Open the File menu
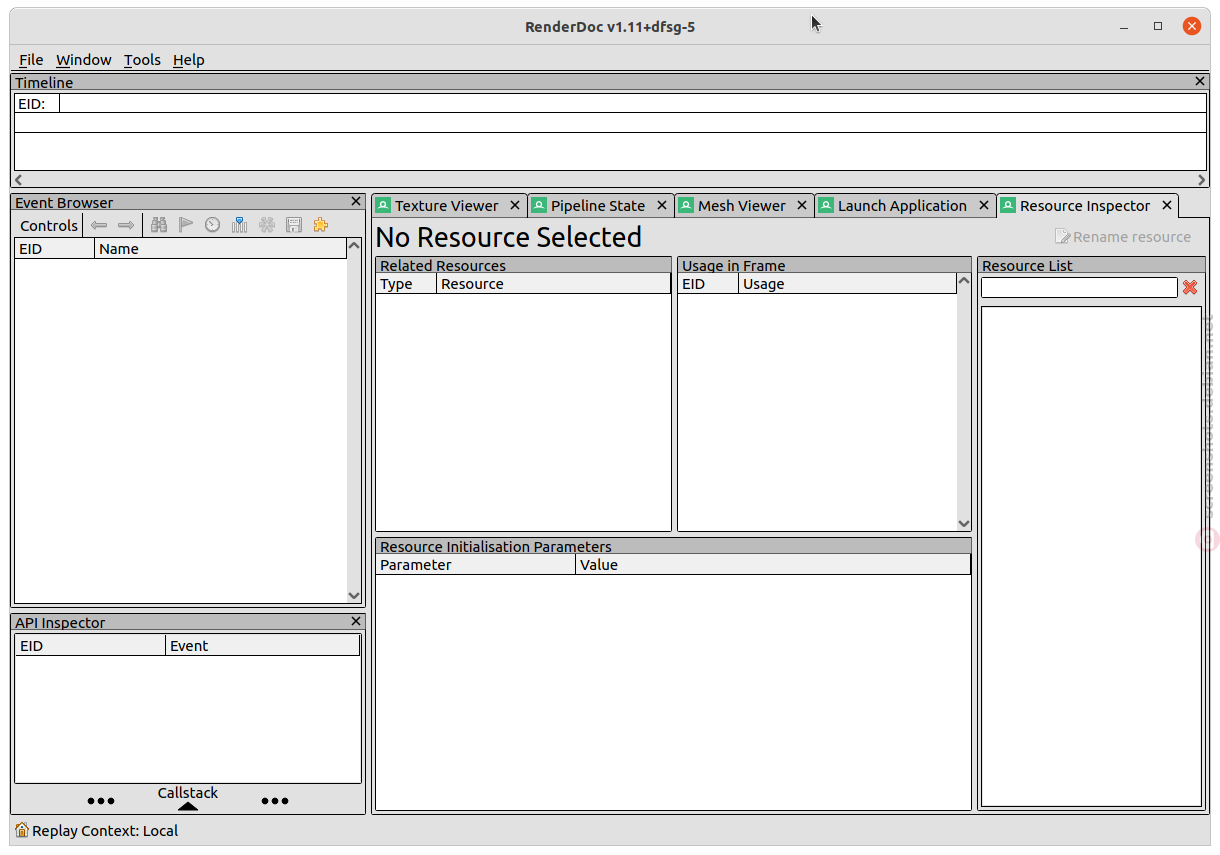 click(x=31, y=60)
